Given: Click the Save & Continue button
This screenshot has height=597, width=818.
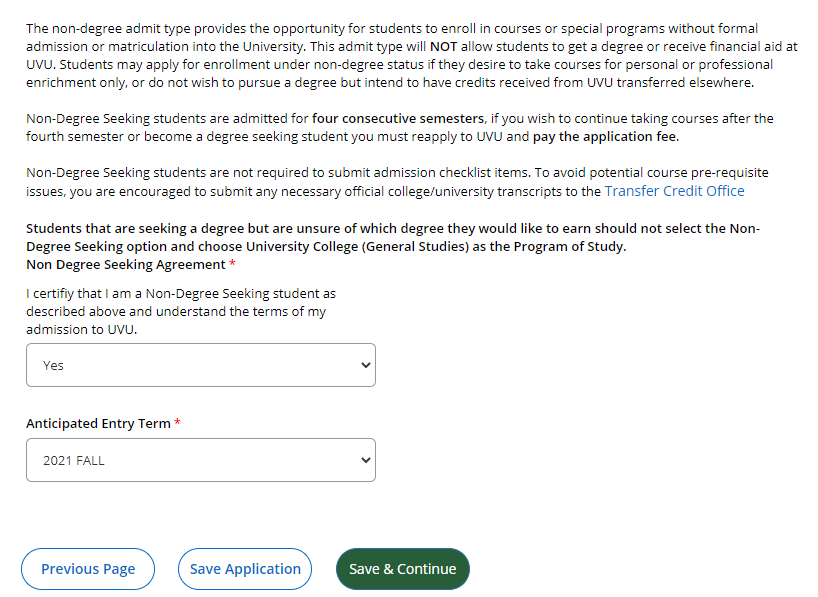Looking at the screenshot, I should coord(402,568).
